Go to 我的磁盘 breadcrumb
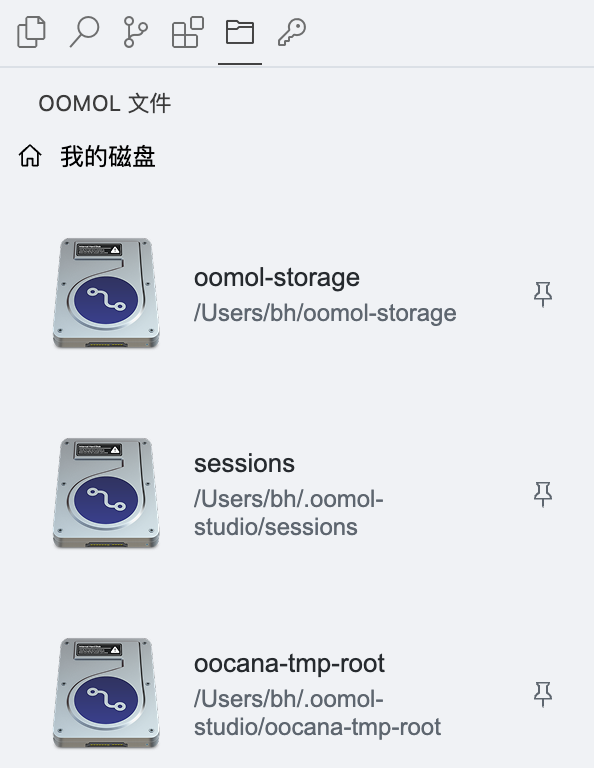594x768 pixels. pyautogui.click(x=108, y=157)
